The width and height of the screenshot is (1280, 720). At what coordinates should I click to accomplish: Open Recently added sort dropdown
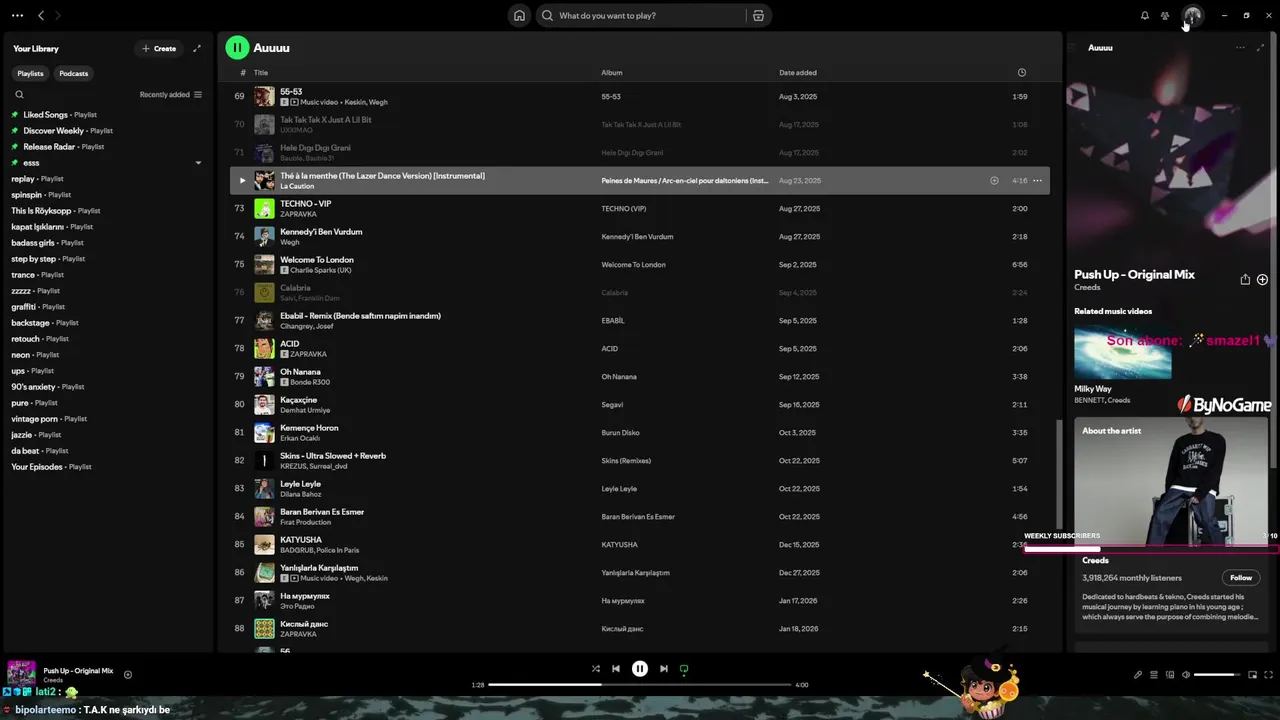(x=170, y=95)
